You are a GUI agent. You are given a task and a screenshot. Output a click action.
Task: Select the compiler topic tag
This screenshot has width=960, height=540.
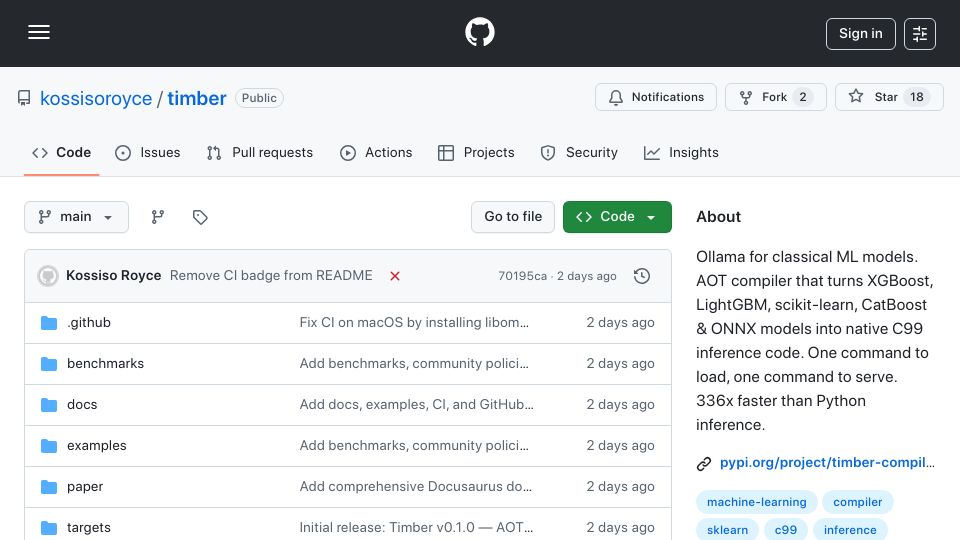[857, 502]
